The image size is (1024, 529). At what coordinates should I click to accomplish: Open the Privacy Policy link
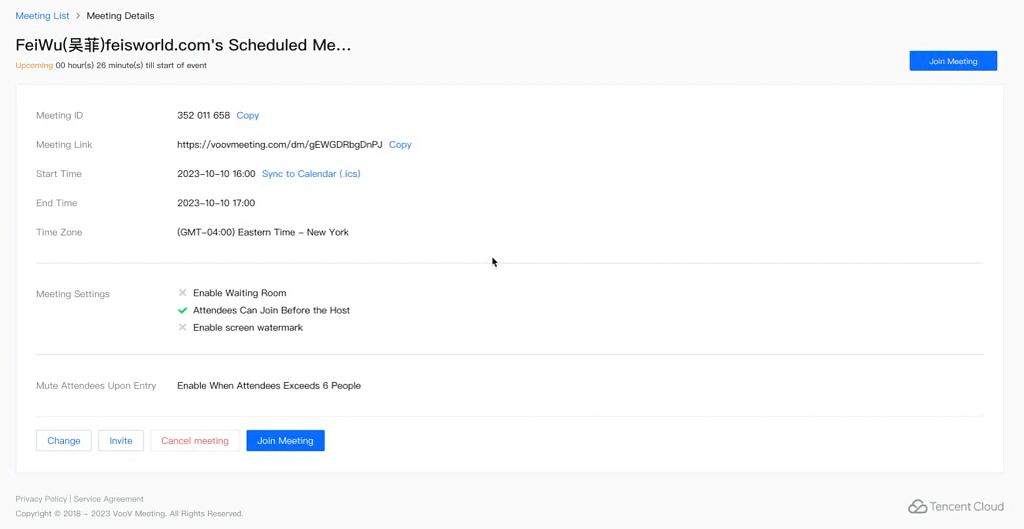tap(41, 499)
